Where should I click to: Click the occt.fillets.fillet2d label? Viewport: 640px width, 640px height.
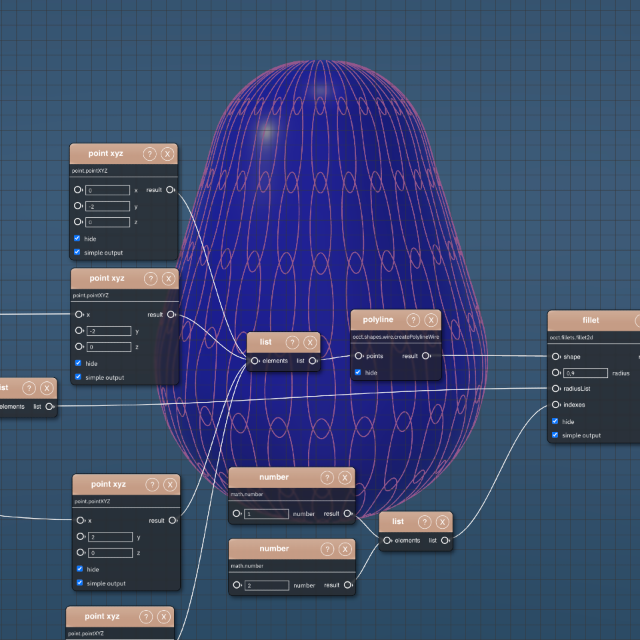coord(571,338)
